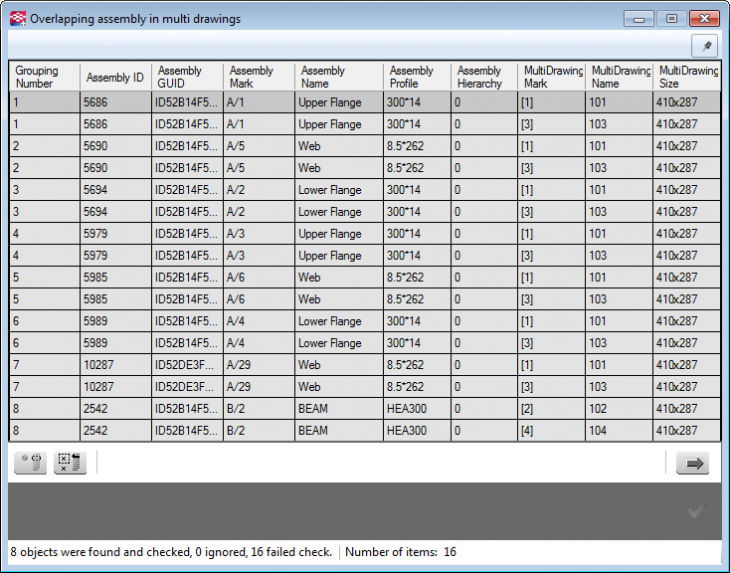Click Assembly ID 2542 in row with 104
The width and height of the screenshot is (730, 573).
(x=116, y=431)
